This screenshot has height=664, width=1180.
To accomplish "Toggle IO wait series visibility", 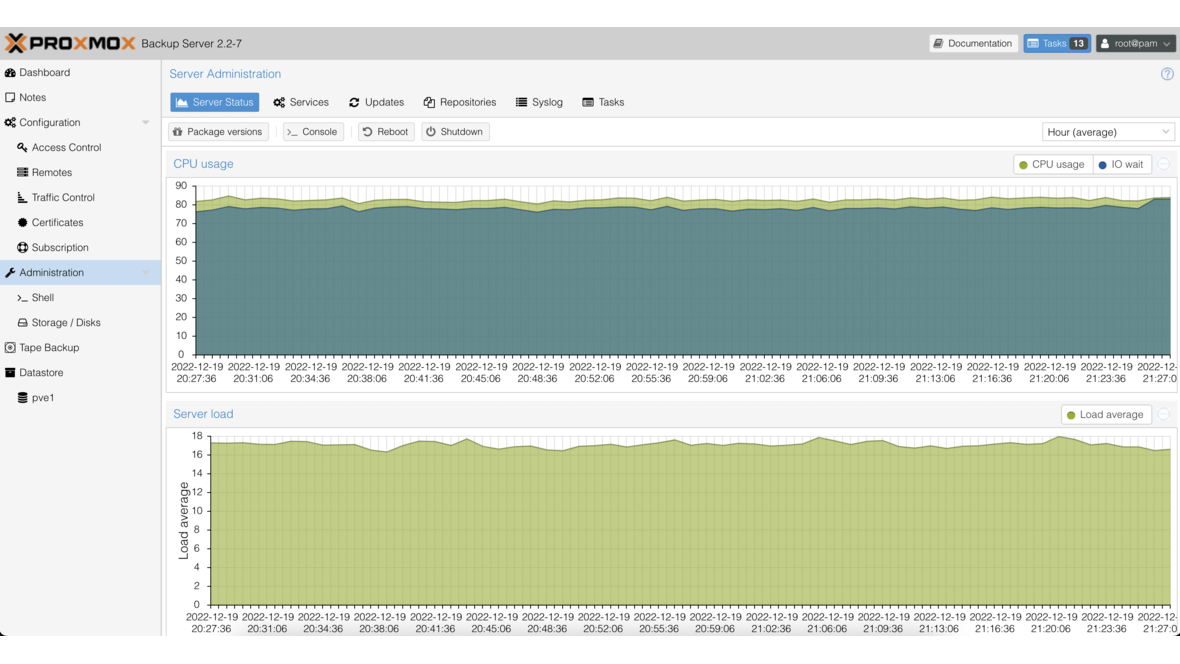I will 1122,164.
